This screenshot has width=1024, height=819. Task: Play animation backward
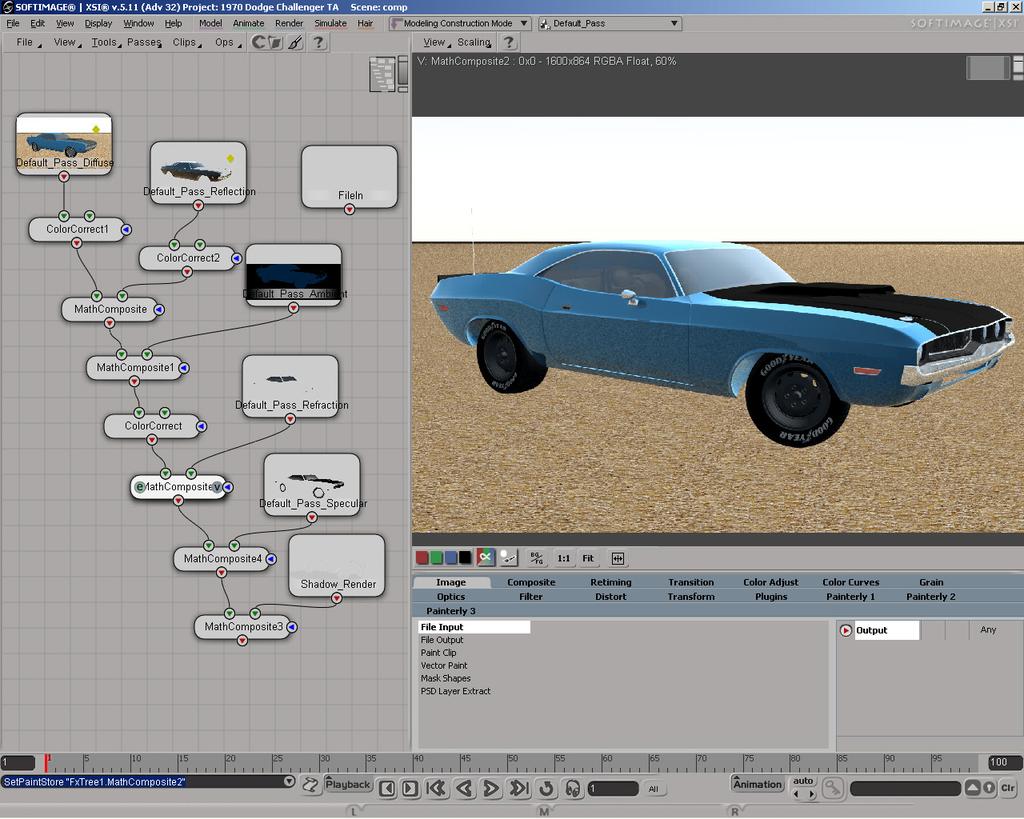click(464, 789)
